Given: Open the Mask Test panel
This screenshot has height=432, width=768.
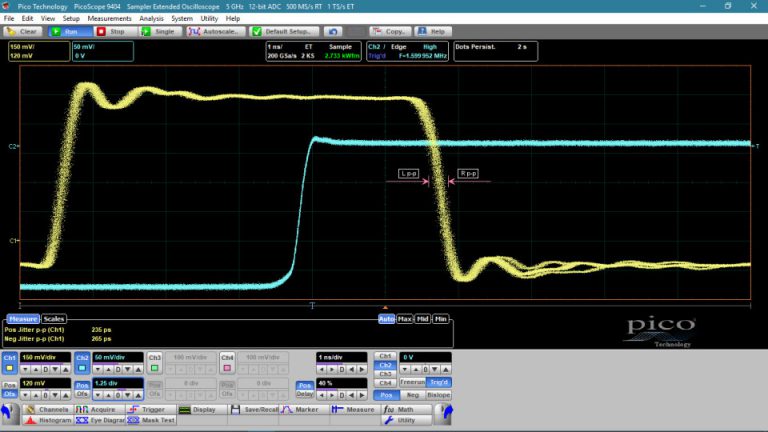Looking at the screenshot, I should (x=149, y=420).
